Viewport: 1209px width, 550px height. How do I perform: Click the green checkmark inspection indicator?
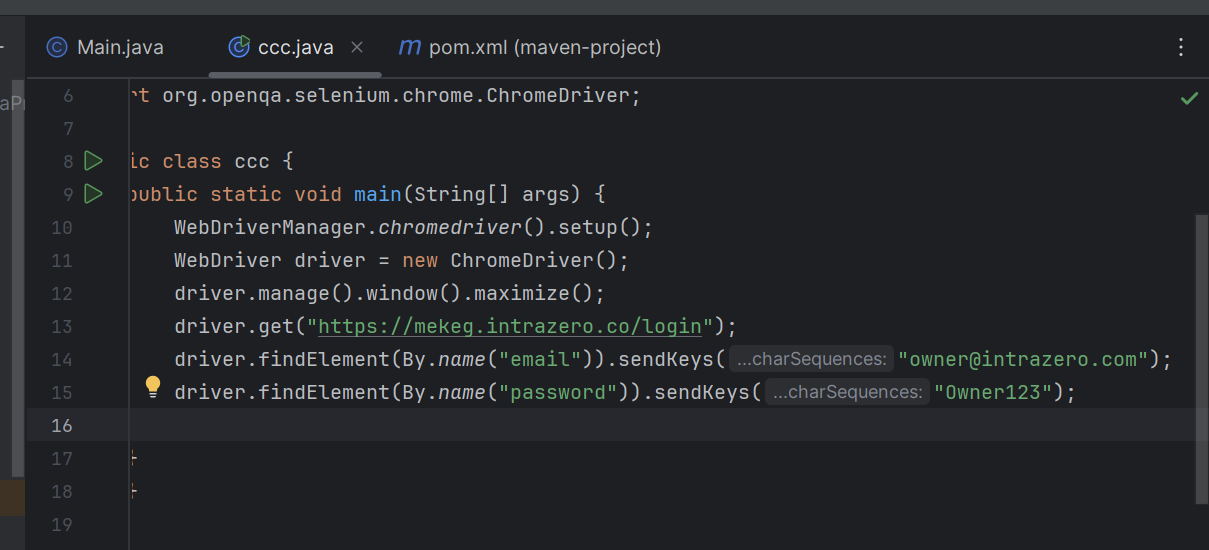tap(1189, 98)
